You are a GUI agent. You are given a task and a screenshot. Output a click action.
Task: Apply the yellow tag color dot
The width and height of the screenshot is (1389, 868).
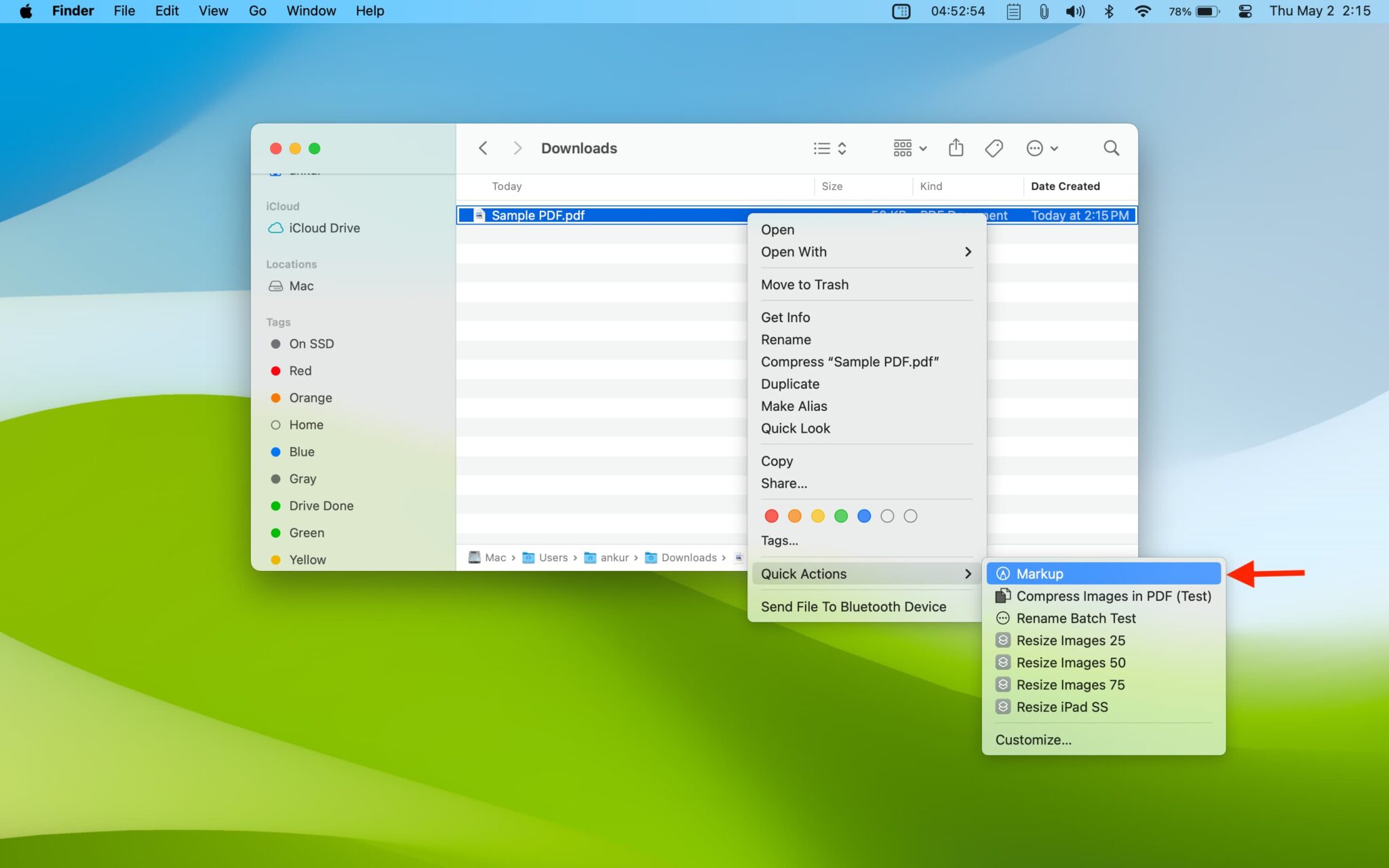[818, 516]
